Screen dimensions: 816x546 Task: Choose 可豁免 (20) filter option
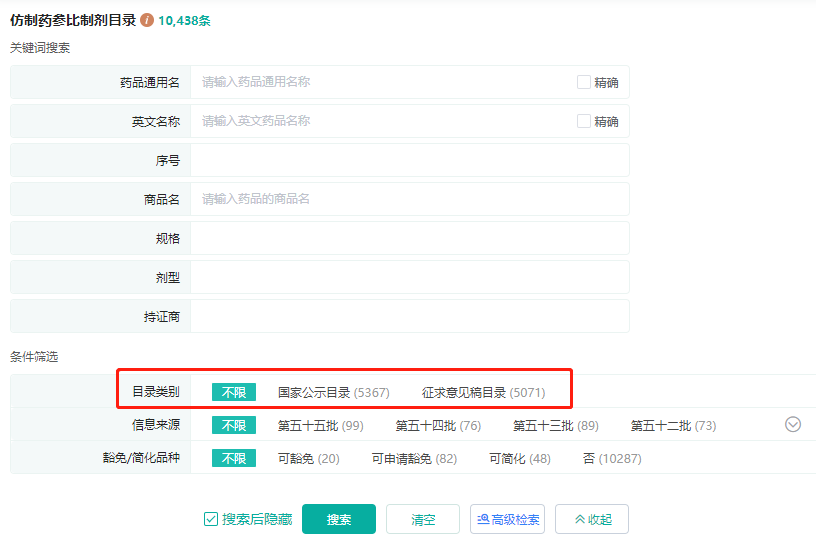point(308,458)
